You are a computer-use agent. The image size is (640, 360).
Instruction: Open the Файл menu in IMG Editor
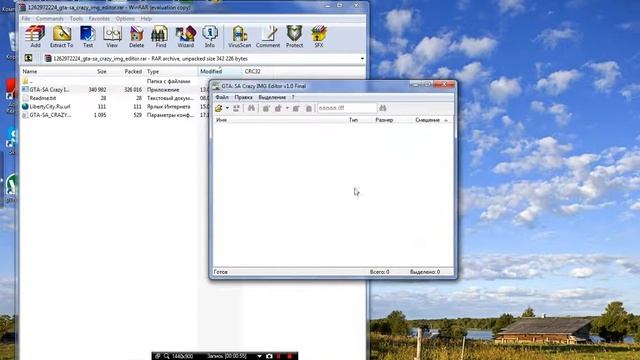tap(222, 97)
